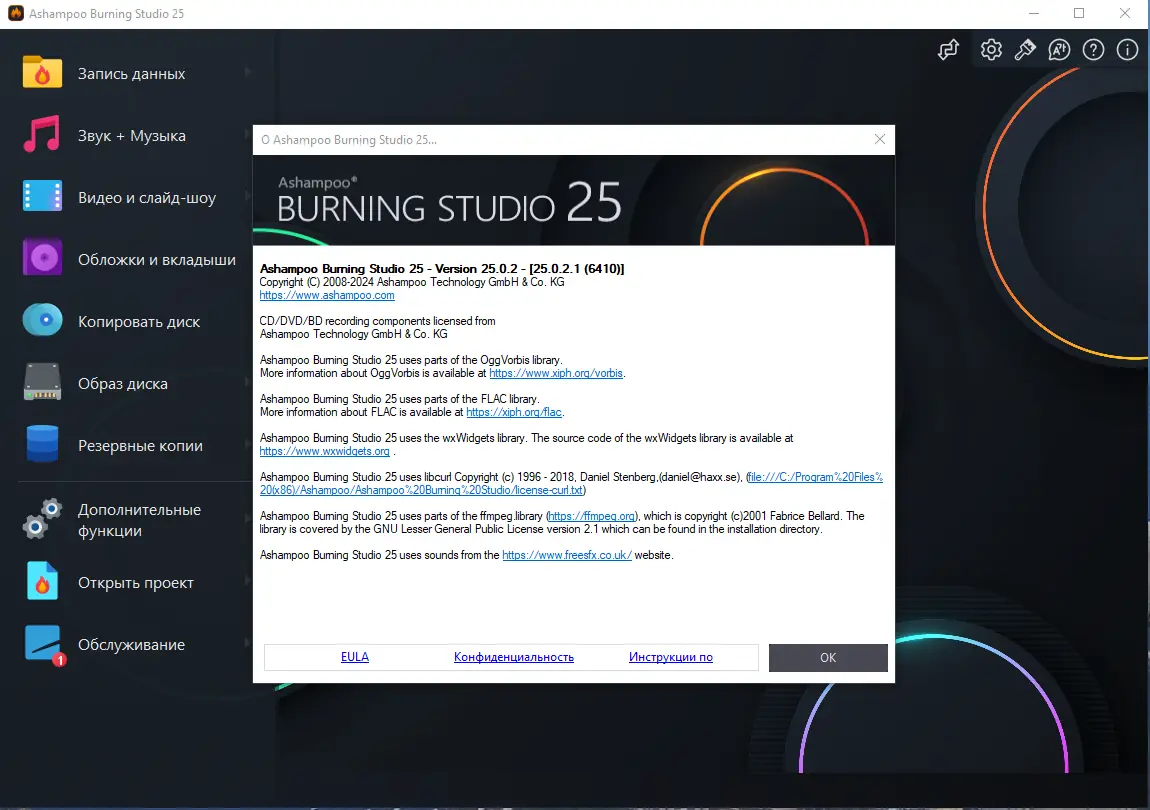The height and width of the screenshot is (810, 1150).
Task: Expand the Дополнительные функции submenu arrow
Action: tap(247, 519)
